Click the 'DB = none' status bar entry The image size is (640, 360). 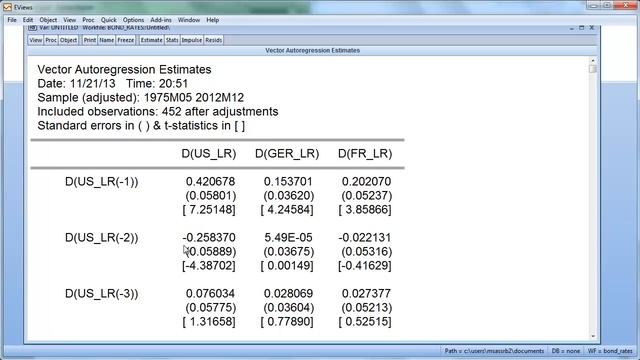[x=566, y=351]
